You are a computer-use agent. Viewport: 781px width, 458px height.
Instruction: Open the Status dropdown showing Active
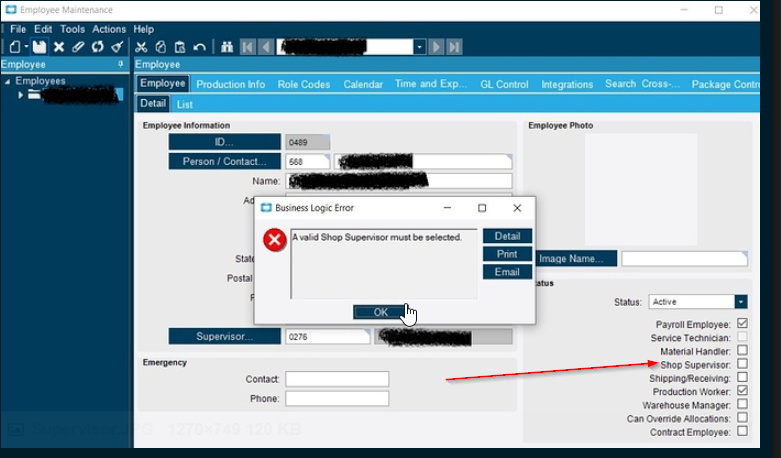point(741,302)
